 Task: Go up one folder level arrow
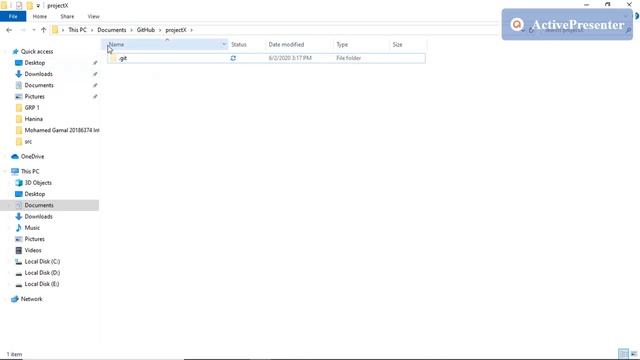point(44,30)
